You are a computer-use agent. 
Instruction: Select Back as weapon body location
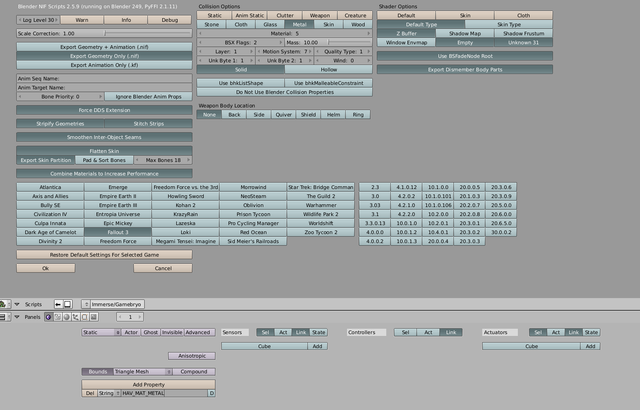point(234,115)
